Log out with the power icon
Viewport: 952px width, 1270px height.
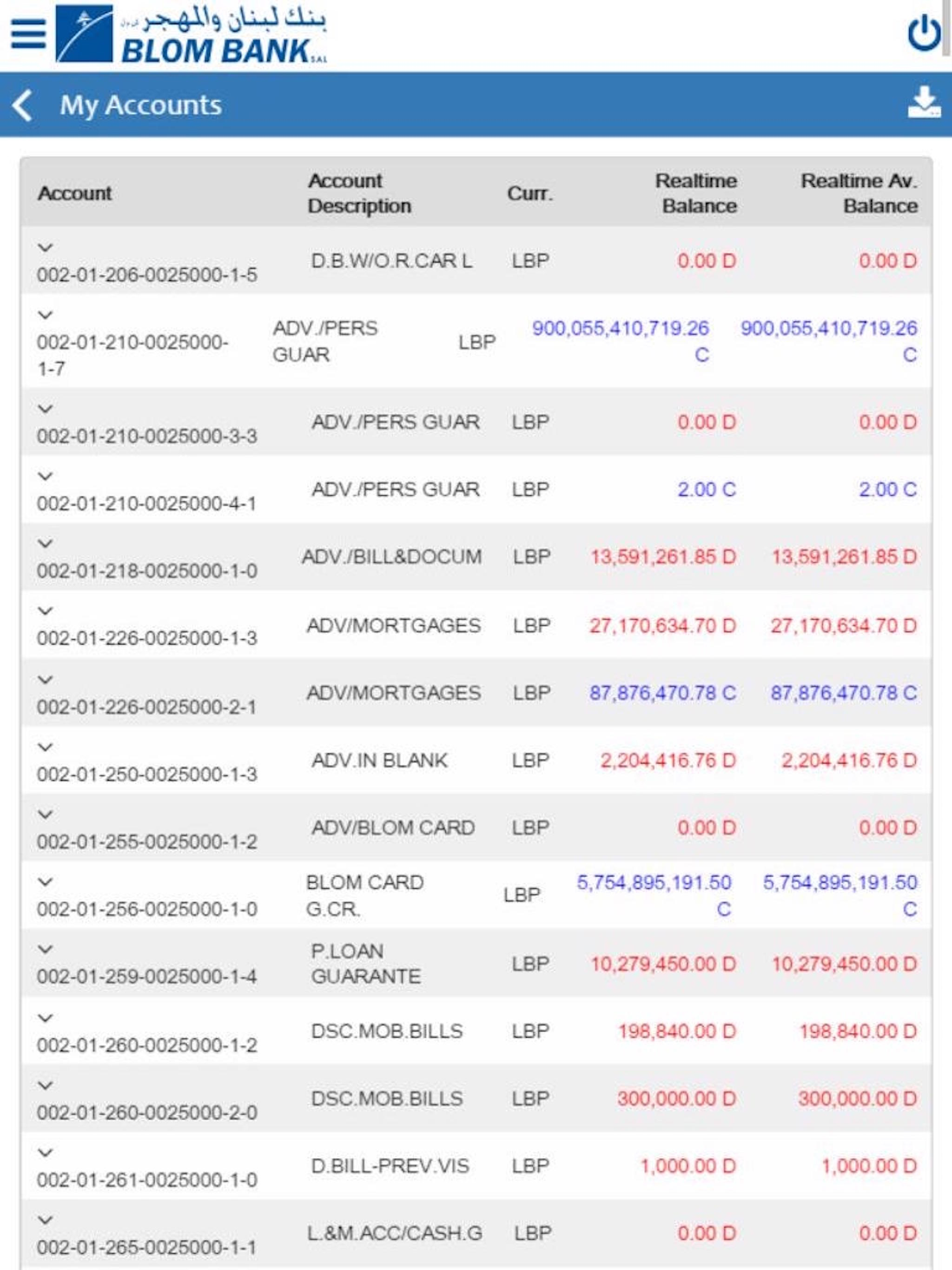click(x=924, y=33)
